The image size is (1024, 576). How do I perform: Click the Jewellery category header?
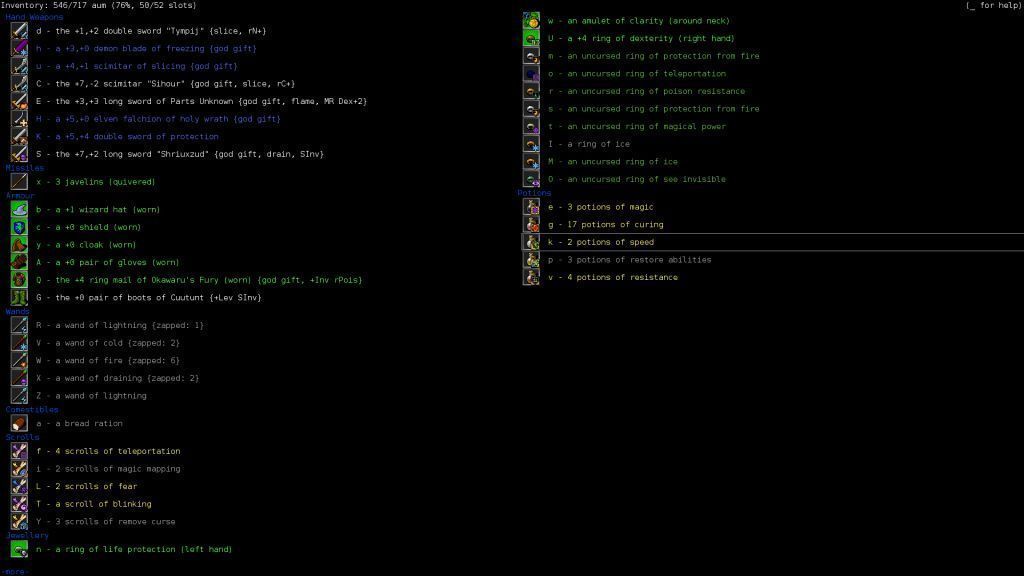(27, 536)
